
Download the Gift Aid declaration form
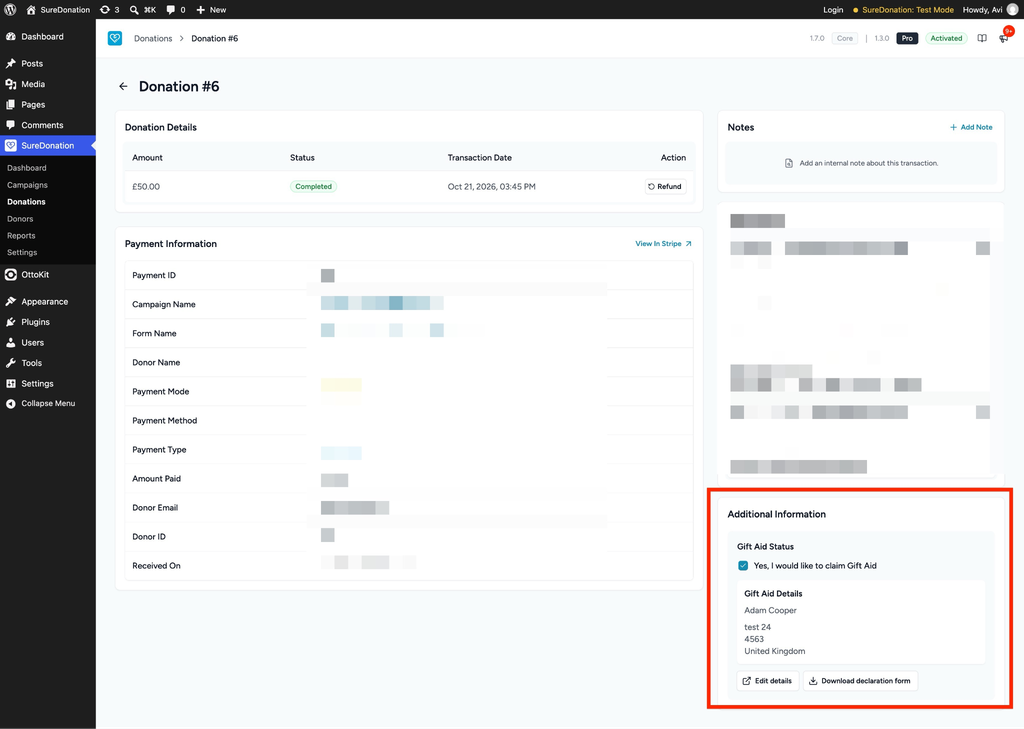[860, 681]
